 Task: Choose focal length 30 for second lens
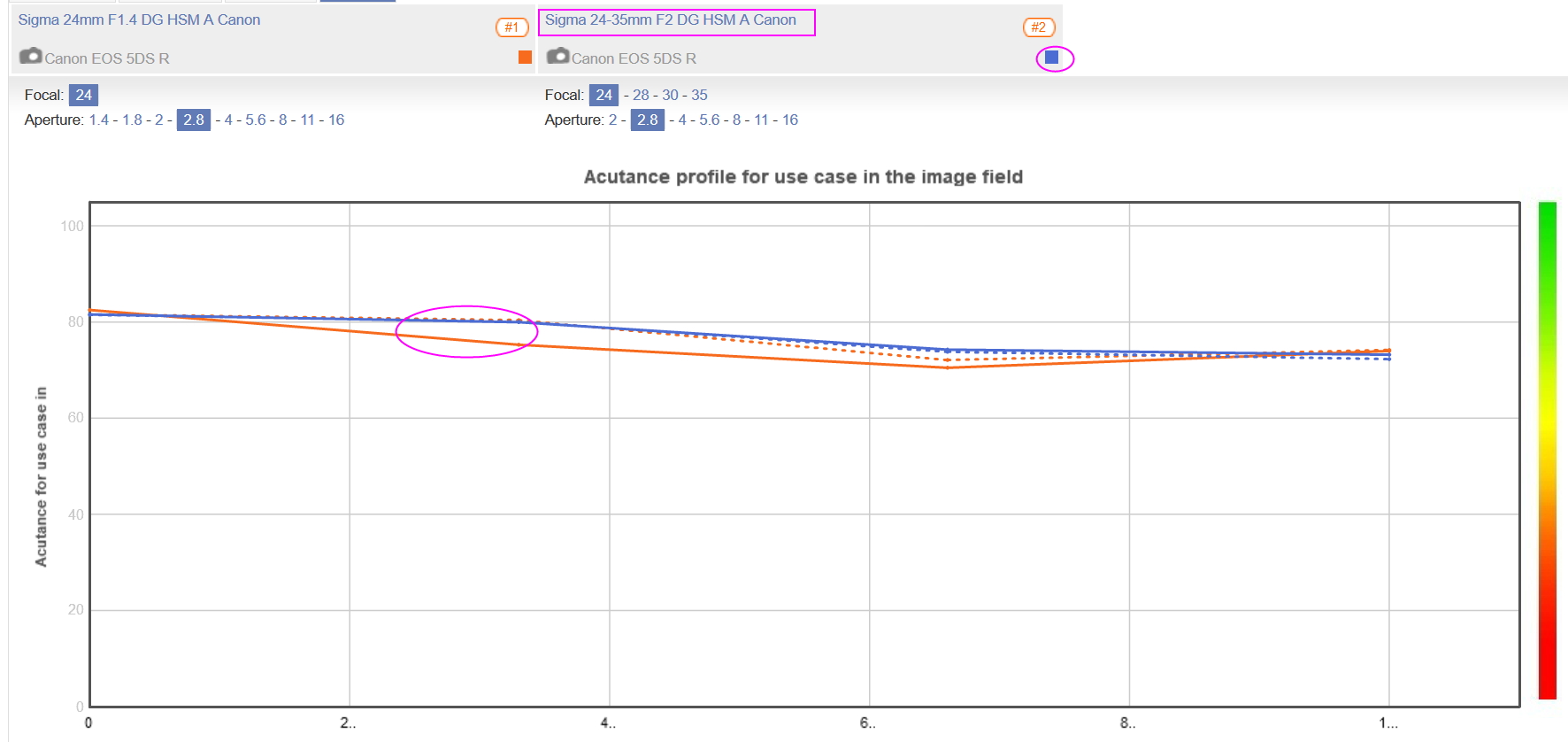[670, 95]
